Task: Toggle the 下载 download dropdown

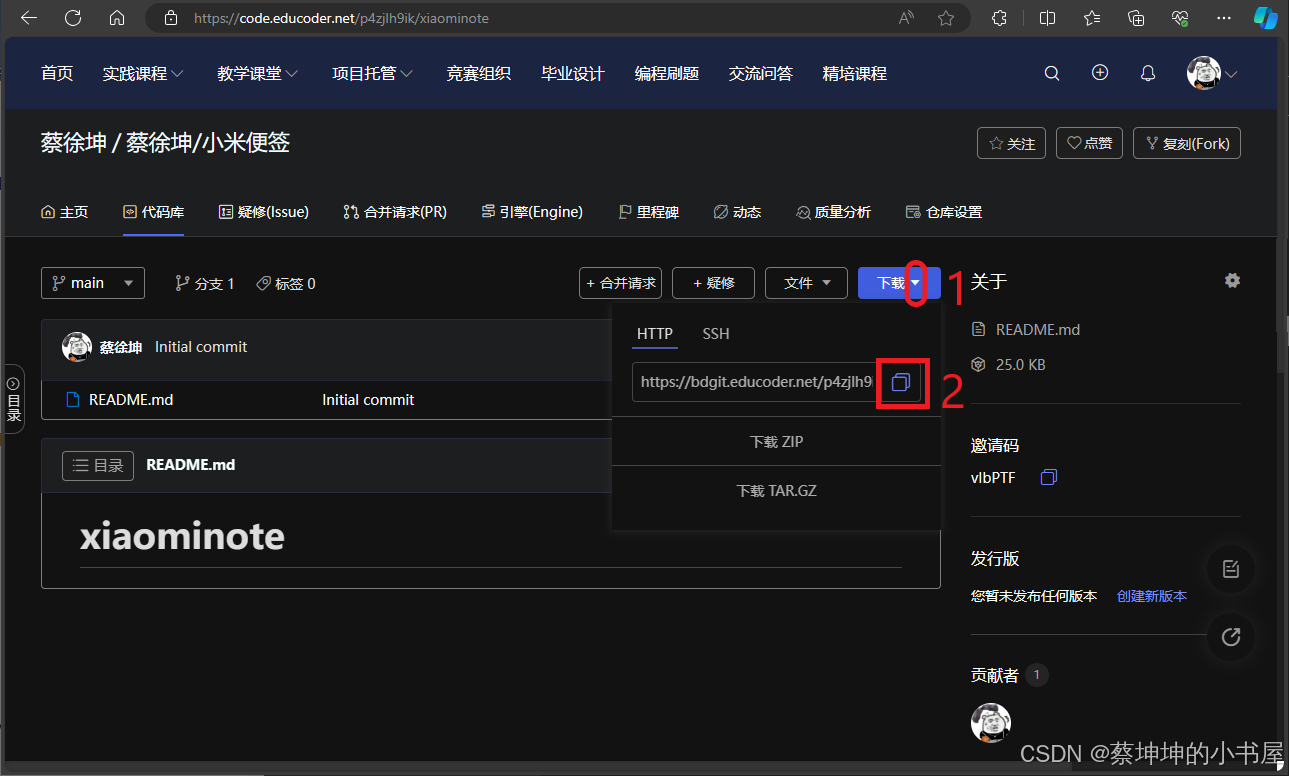Action: (899, 283)
